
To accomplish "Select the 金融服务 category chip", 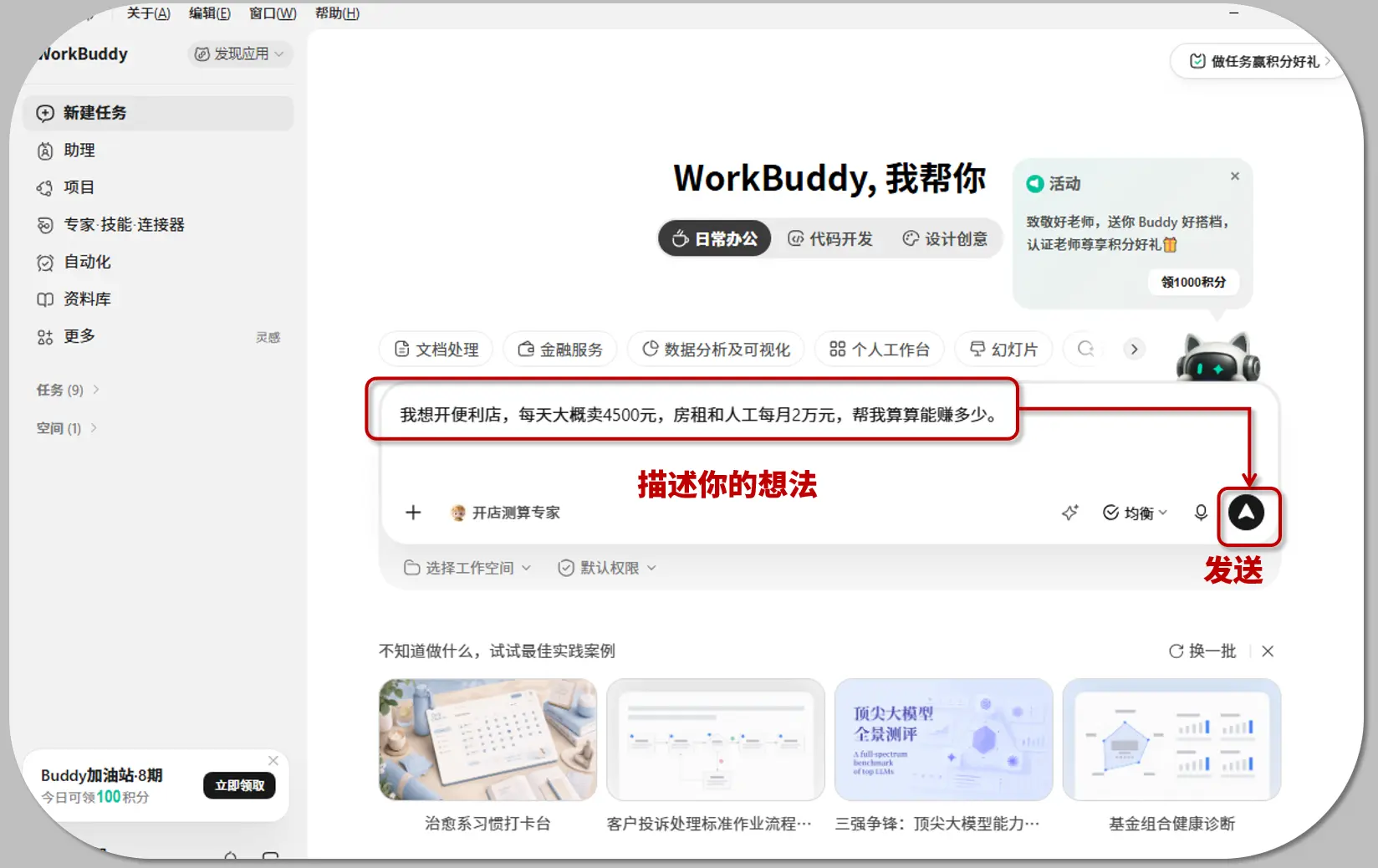I will point(560,350).
